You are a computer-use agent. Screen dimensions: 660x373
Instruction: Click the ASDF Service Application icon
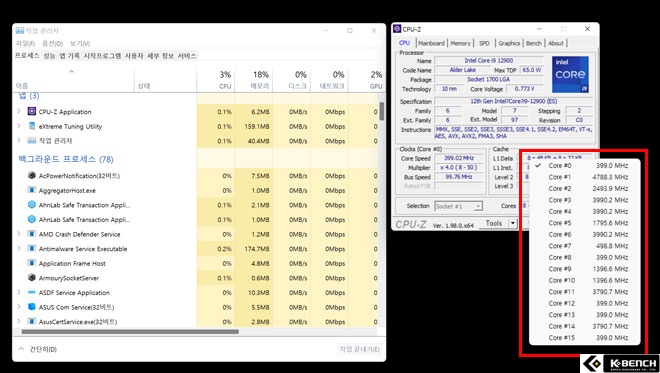click(x=32, y=292)
